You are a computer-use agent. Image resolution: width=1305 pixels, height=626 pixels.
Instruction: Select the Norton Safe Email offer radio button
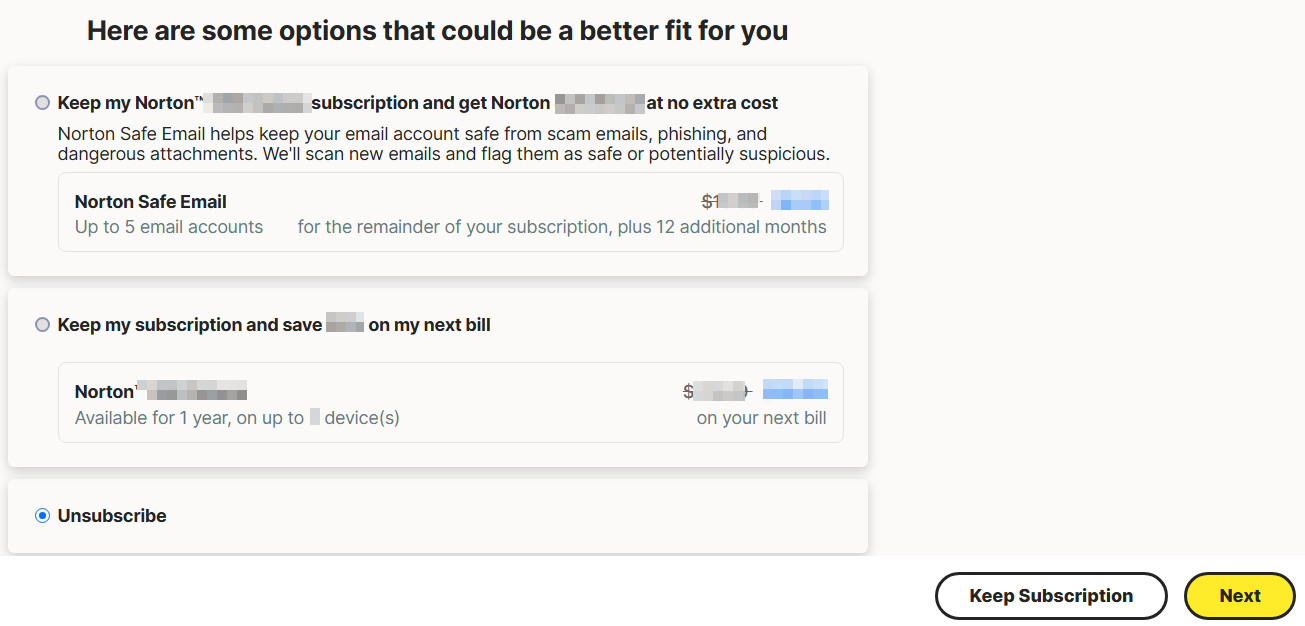(42, 102)
